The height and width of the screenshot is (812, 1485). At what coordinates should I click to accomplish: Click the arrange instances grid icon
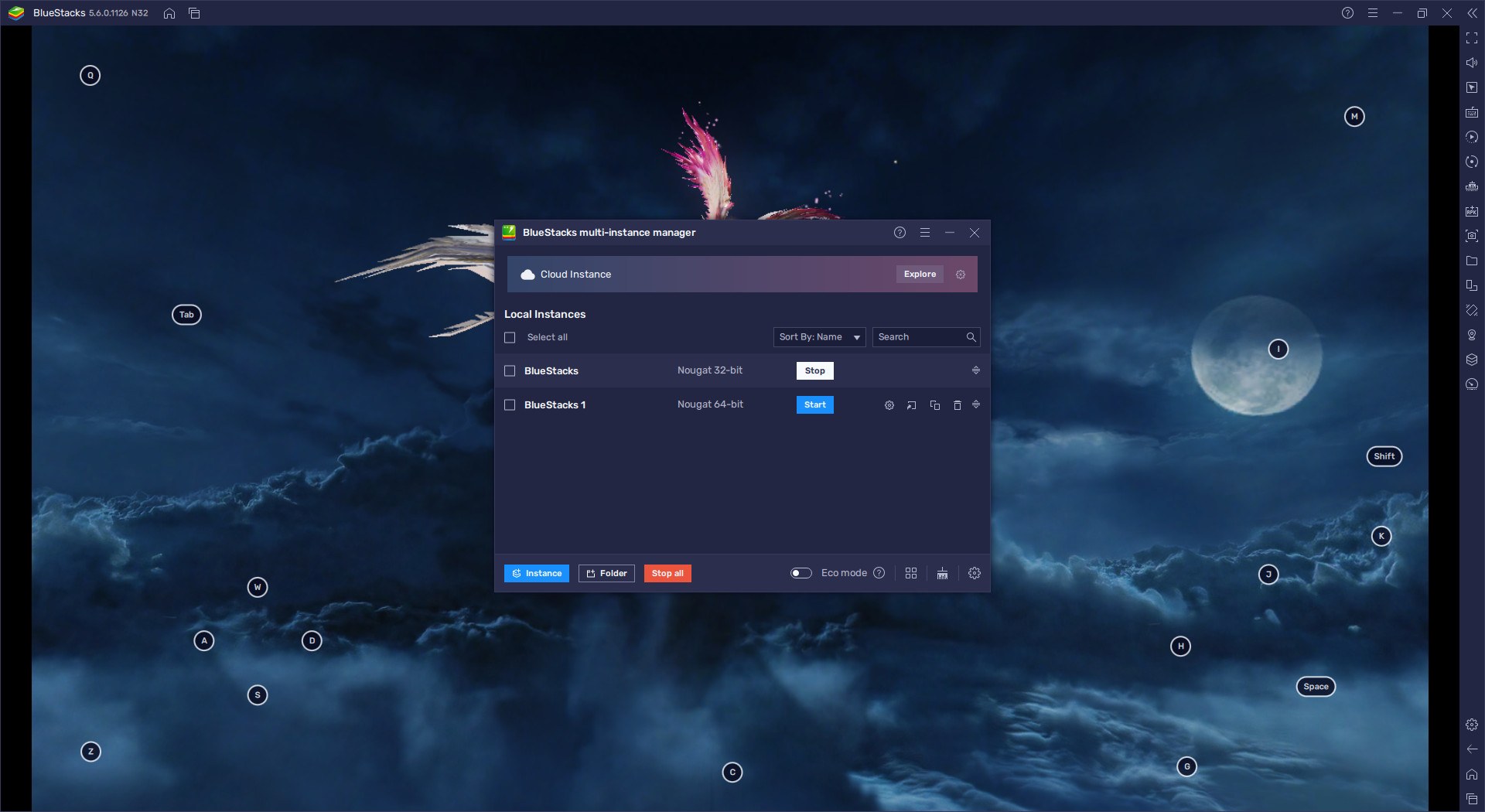click(911, 573)
